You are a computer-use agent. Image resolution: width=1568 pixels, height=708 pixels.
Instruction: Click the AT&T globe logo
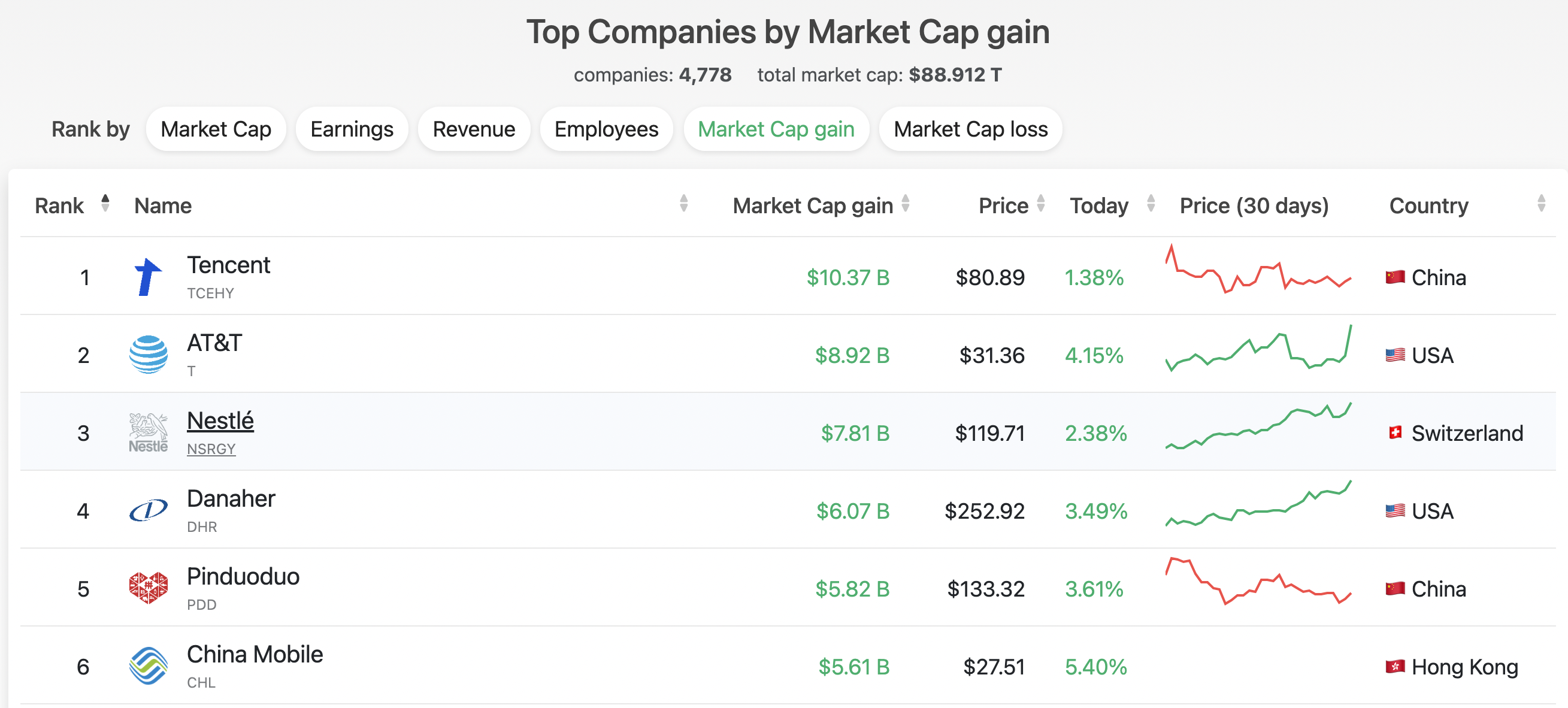click(148, 353)
